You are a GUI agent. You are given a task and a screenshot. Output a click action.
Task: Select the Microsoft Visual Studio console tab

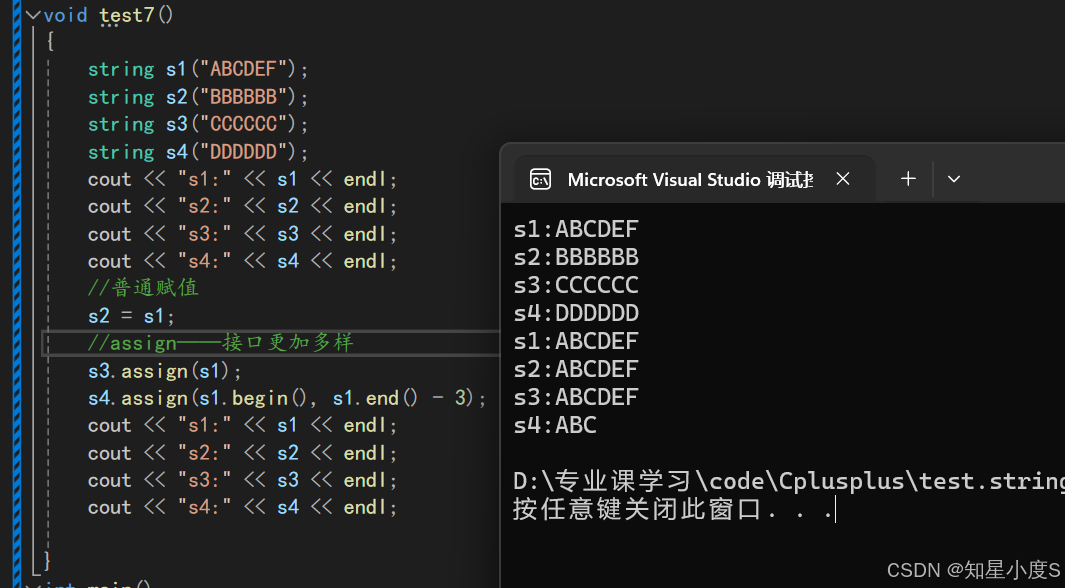pos(694,179)
